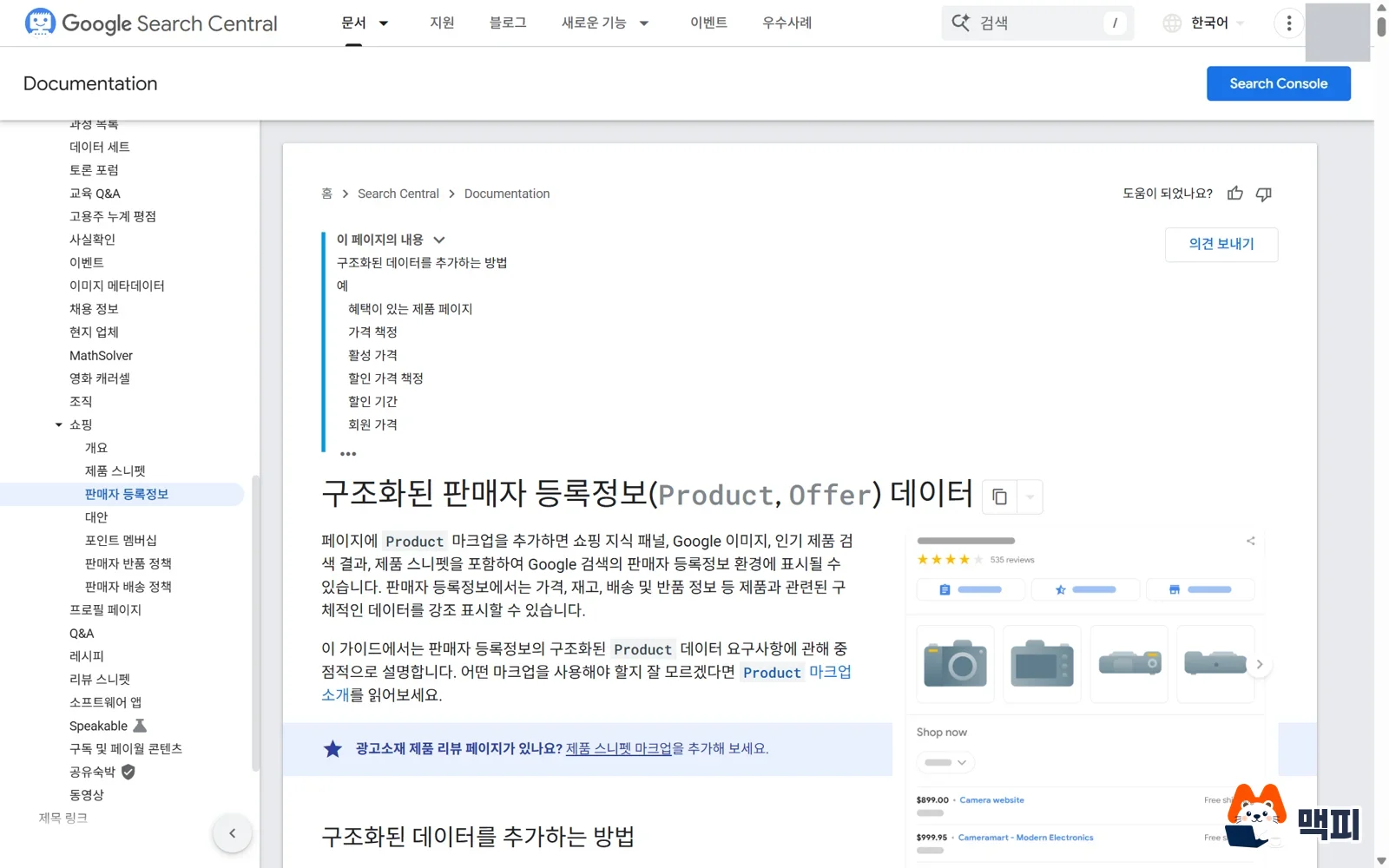This screenshot has height=868, width=1389.
Task: Expand more table of contents items
Action: tap(348, 454)
